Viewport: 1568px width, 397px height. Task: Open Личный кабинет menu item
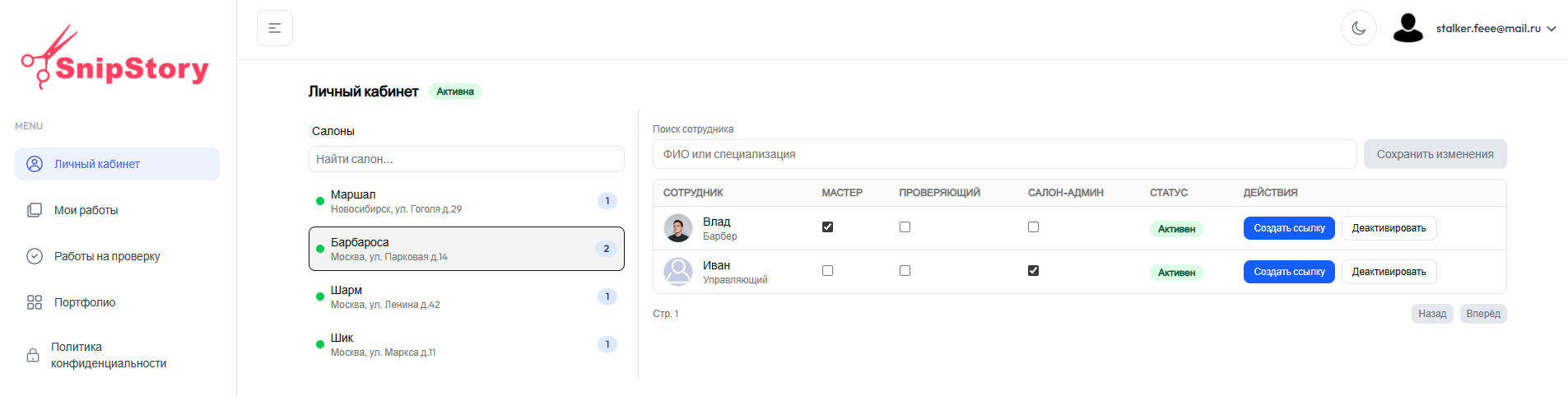pyautogui.click(x=117, y=164)
